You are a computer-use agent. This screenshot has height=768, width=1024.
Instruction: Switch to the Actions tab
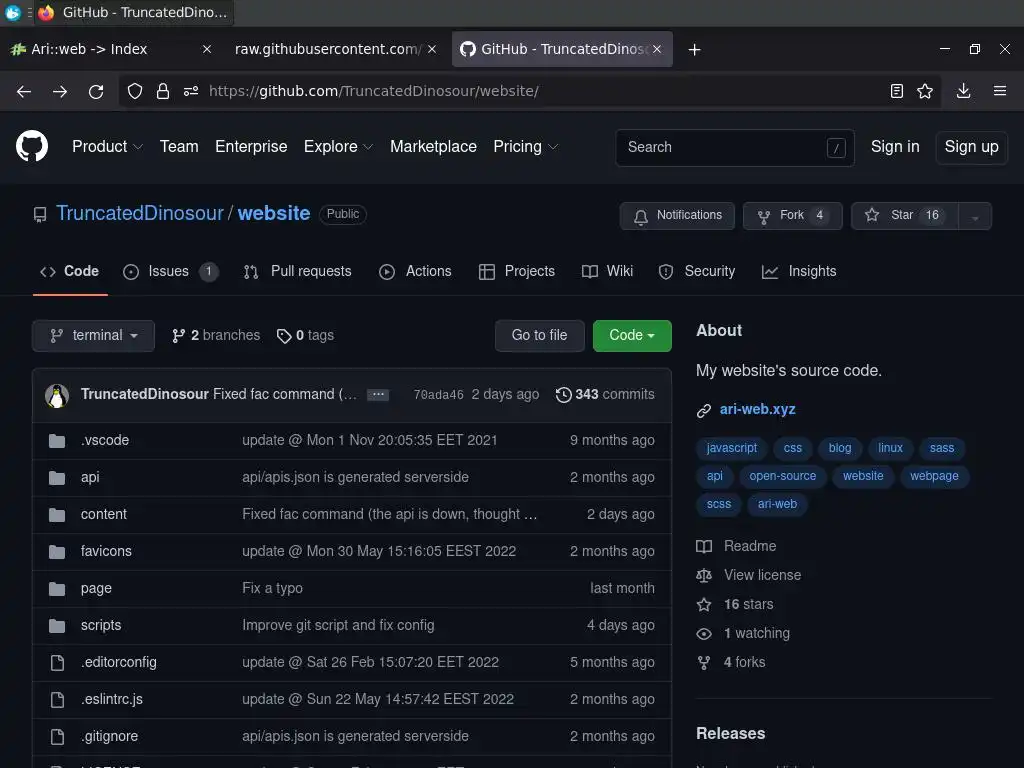(415, 271)
